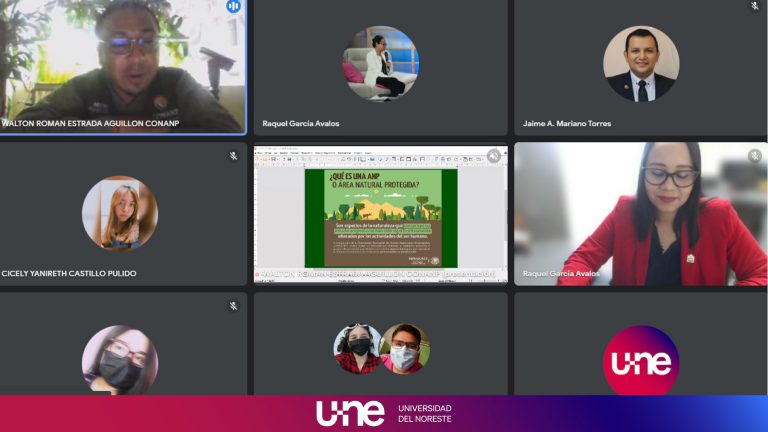Click the active speaker audio indicator icon
Screen dimensions: 768x432
coord(234,6)
